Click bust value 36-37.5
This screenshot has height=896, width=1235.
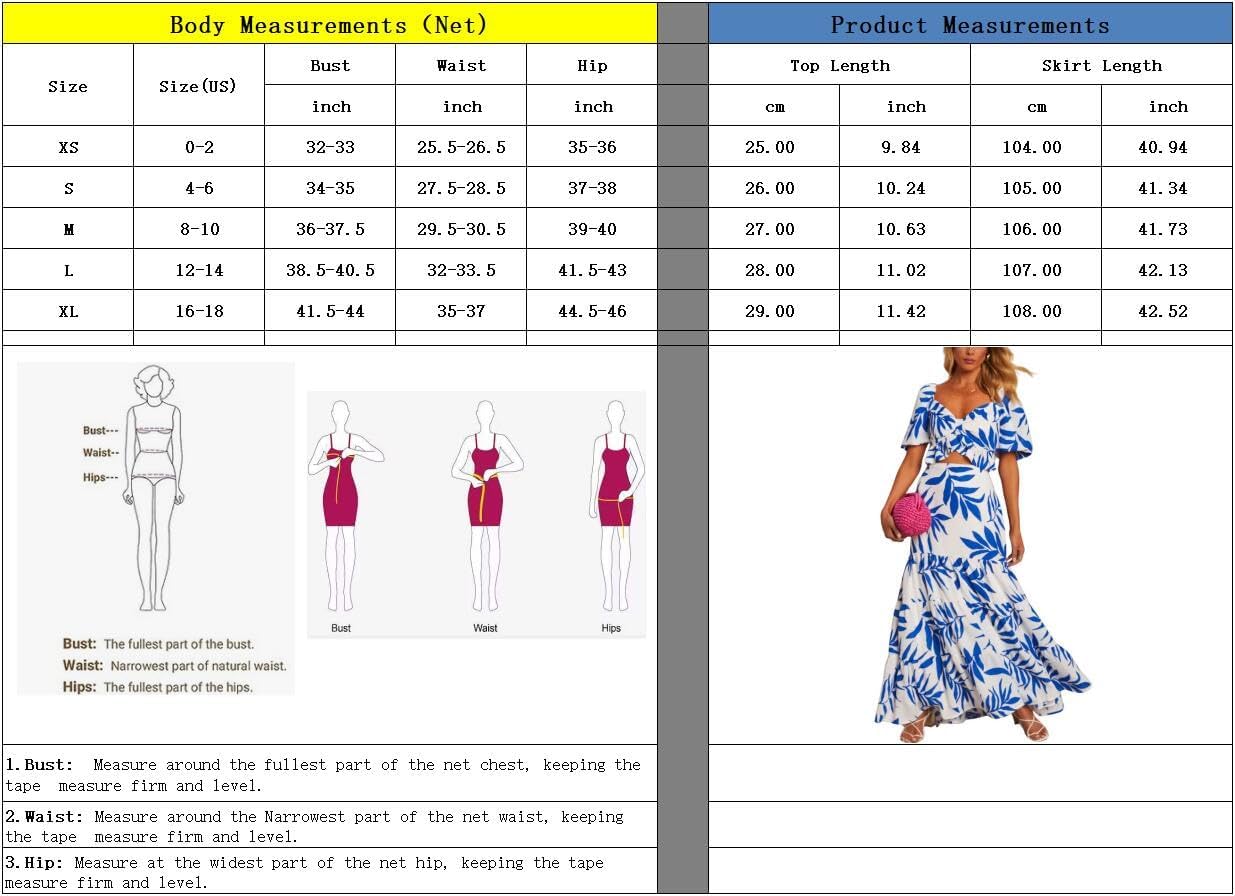point(330,229)
